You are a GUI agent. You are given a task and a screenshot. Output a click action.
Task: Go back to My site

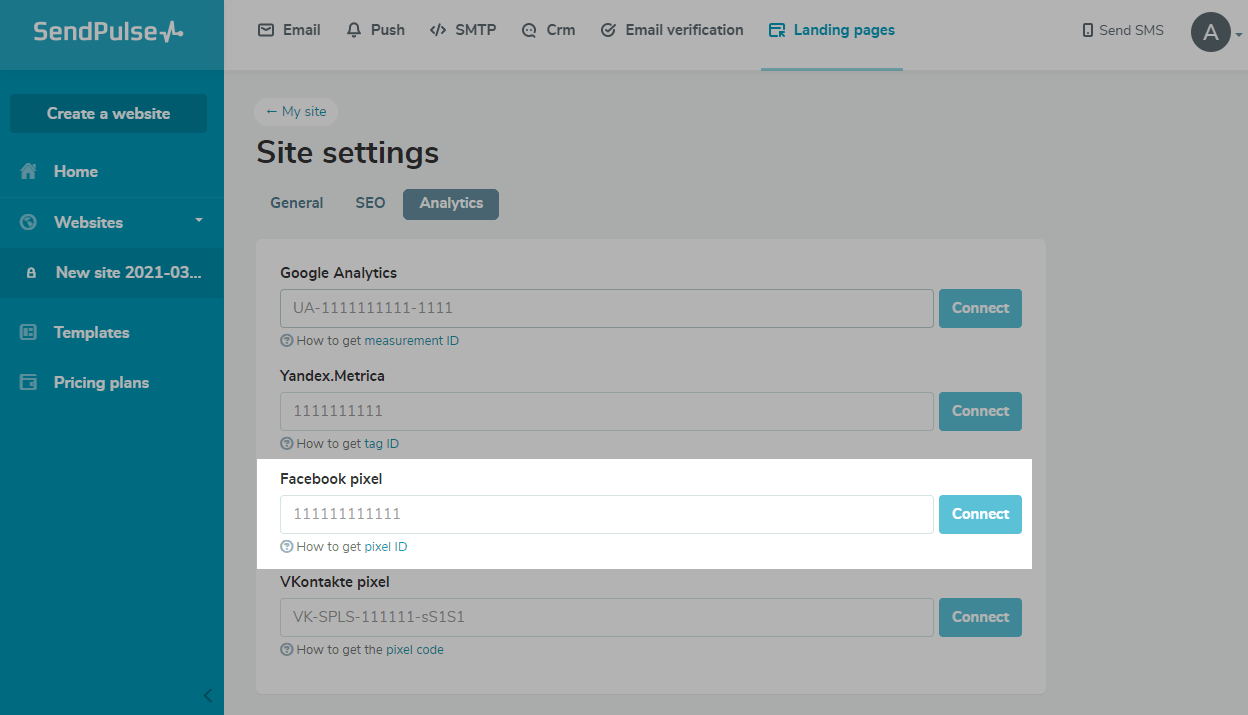296,112
